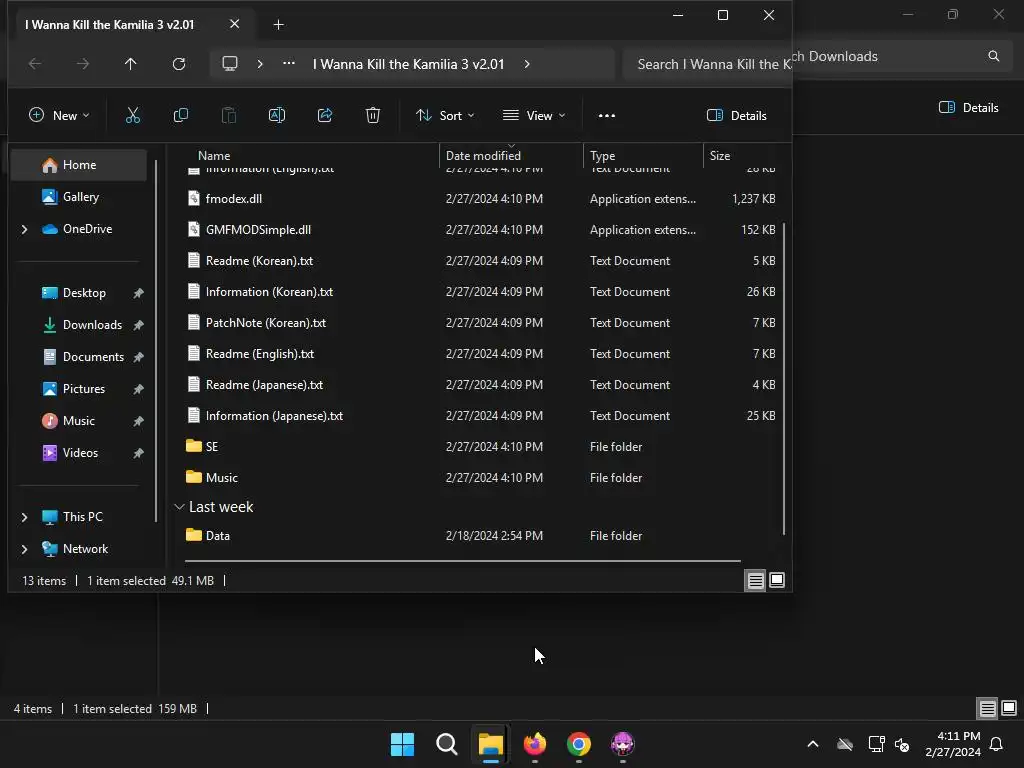Sort by Size column header

[x=743, y=155]
